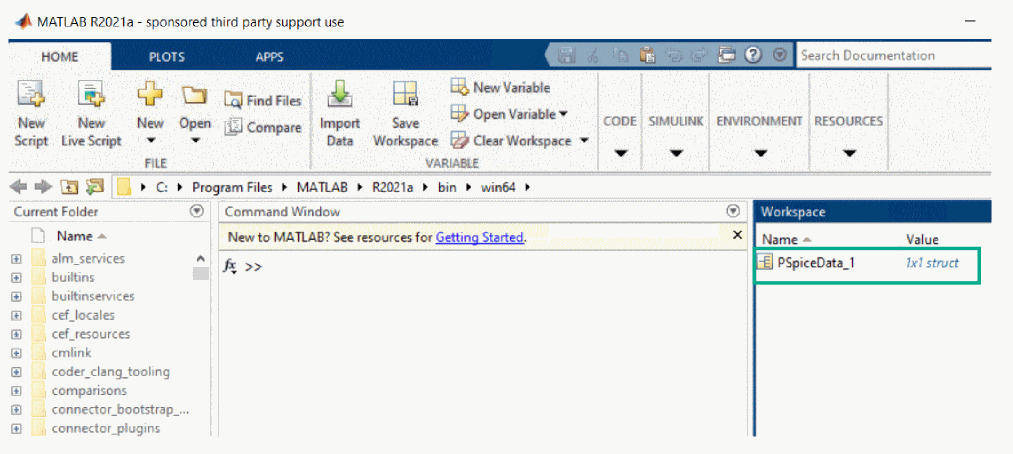Image resolution: width=1013 pixels, height=454 pixels.
Task: Expand the CODE section
Action: (620, 154)
